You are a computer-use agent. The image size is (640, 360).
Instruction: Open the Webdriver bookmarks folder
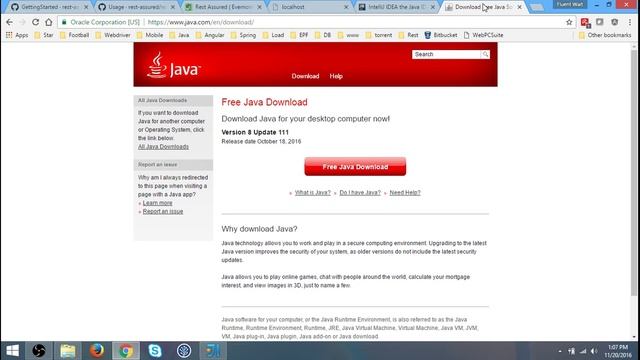click(x=113, y=35)
